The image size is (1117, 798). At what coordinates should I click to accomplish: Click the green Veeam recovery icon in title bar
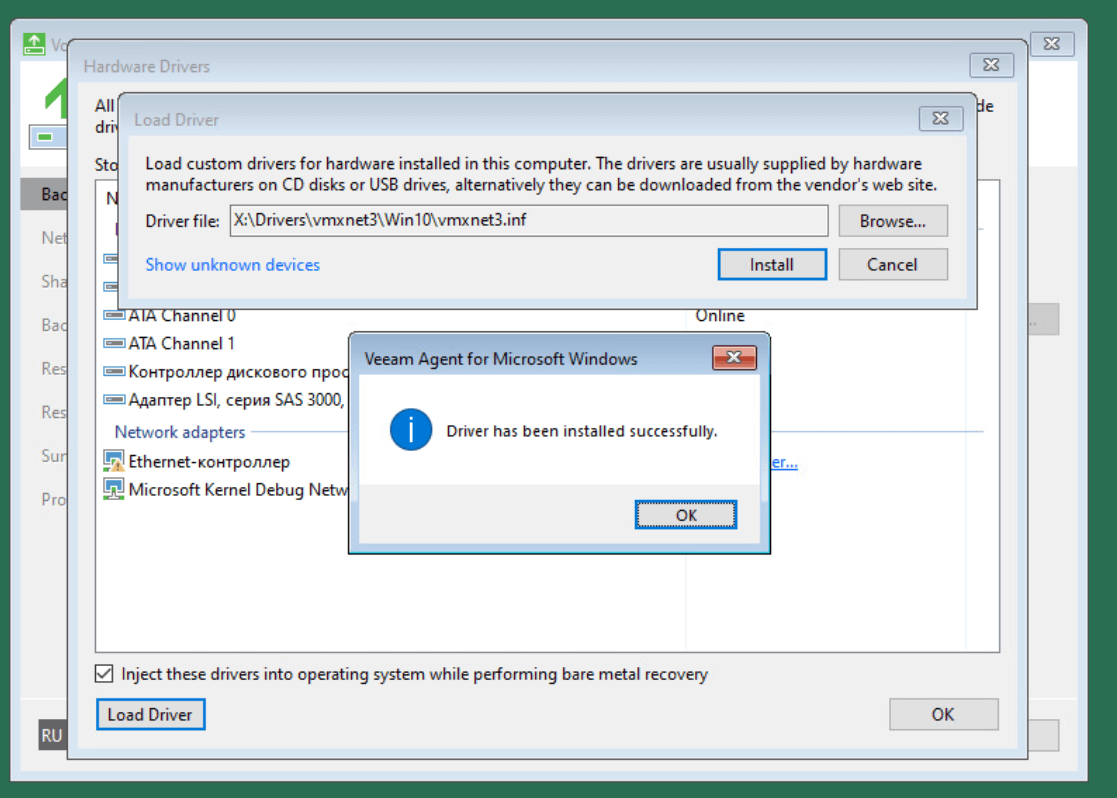tap(35, 44)
